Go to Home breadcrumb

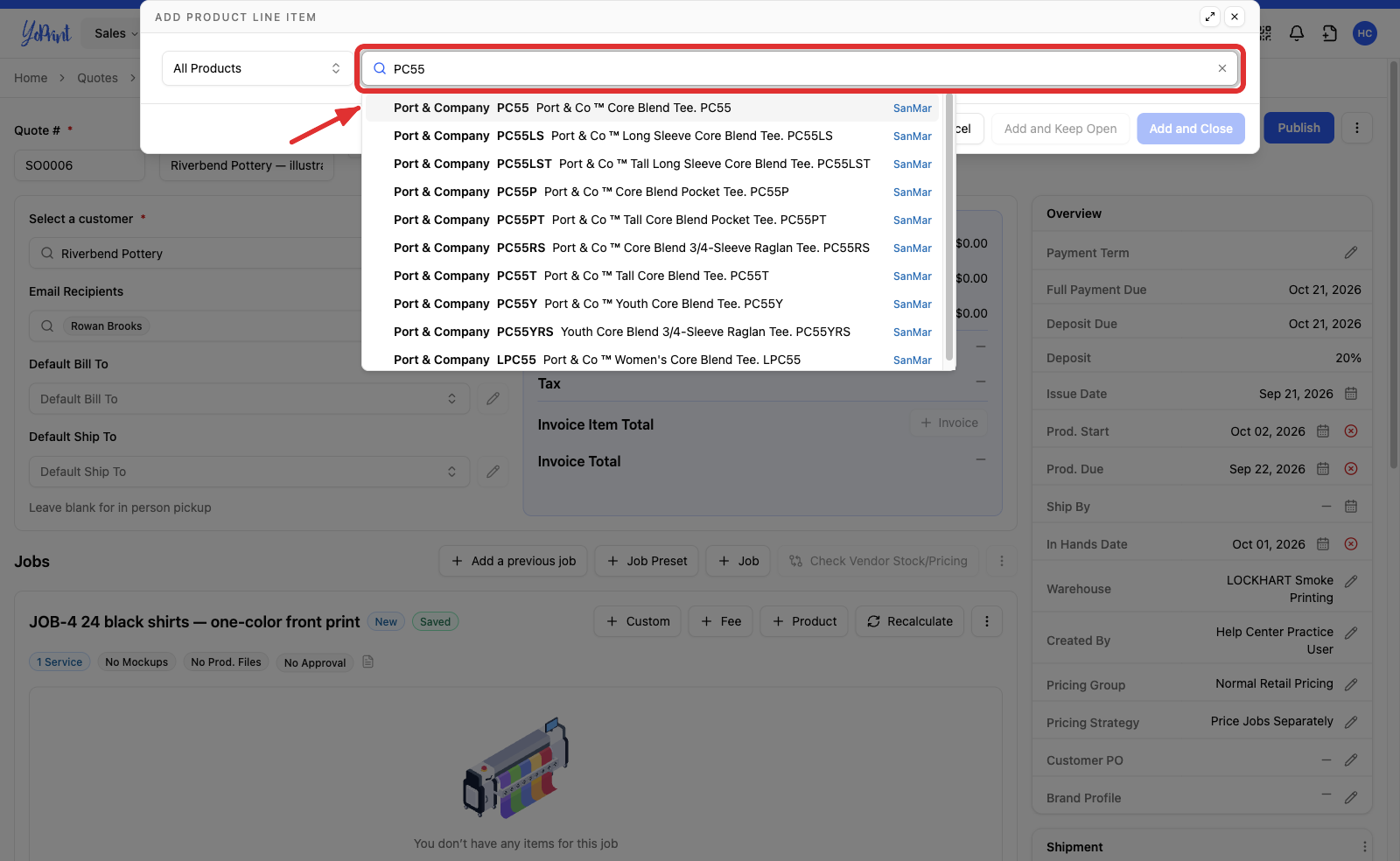click(x=31, y=78)
